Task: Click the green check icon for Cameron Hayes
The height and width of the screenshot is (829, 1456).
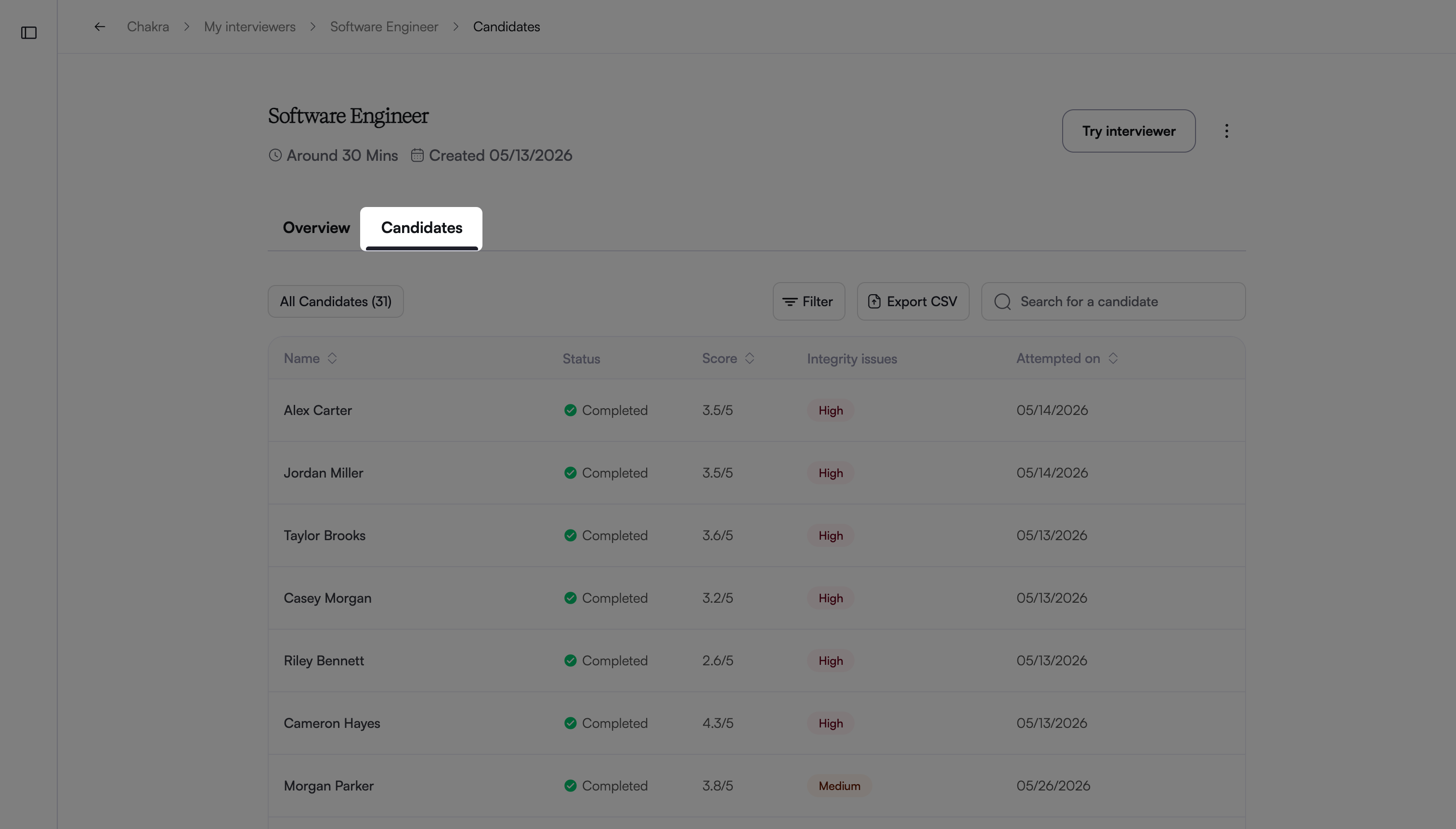Action: pos(570,724)
